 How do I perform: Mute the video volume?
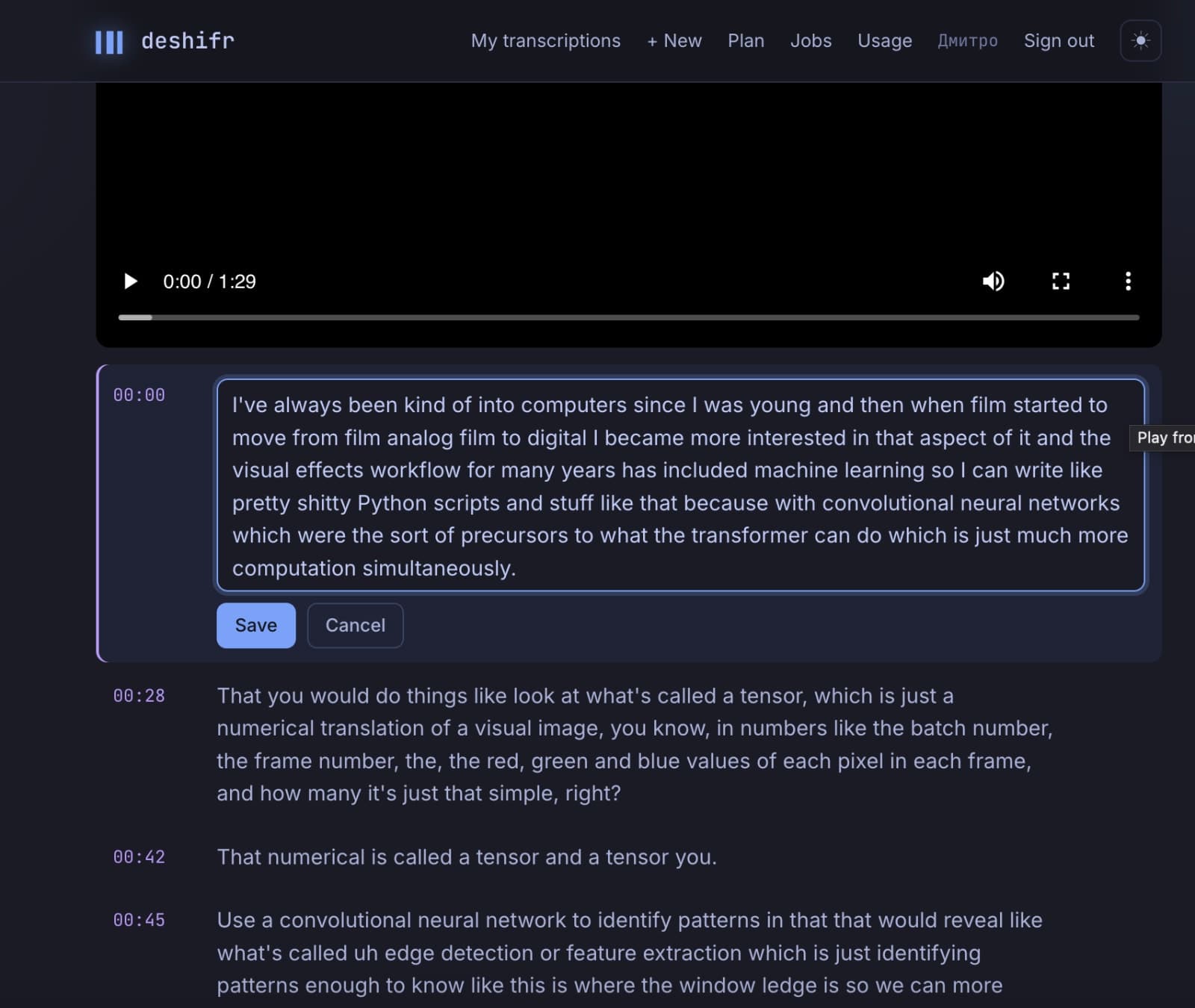993,281
